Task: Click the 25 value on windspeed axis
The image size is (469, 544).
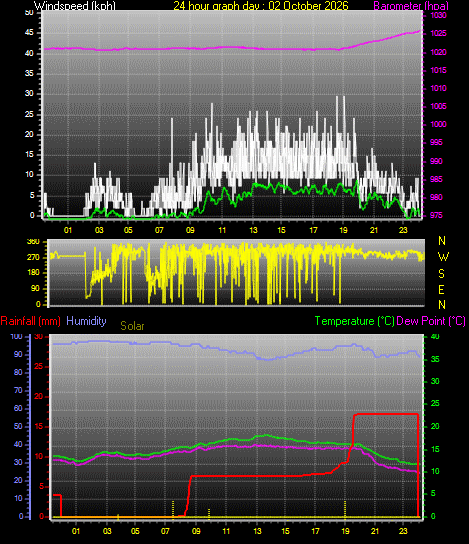Action: tap(29, 114)
